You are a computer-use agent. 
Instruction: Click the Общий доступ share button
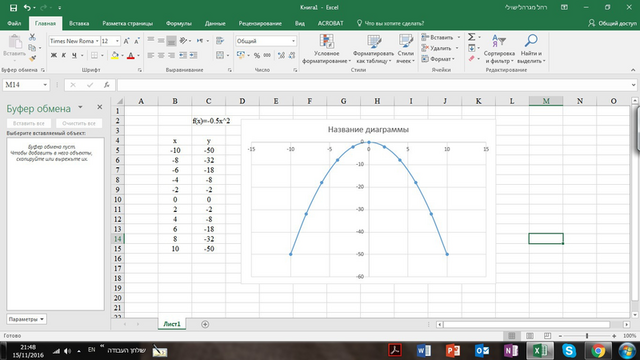[612, 23]
